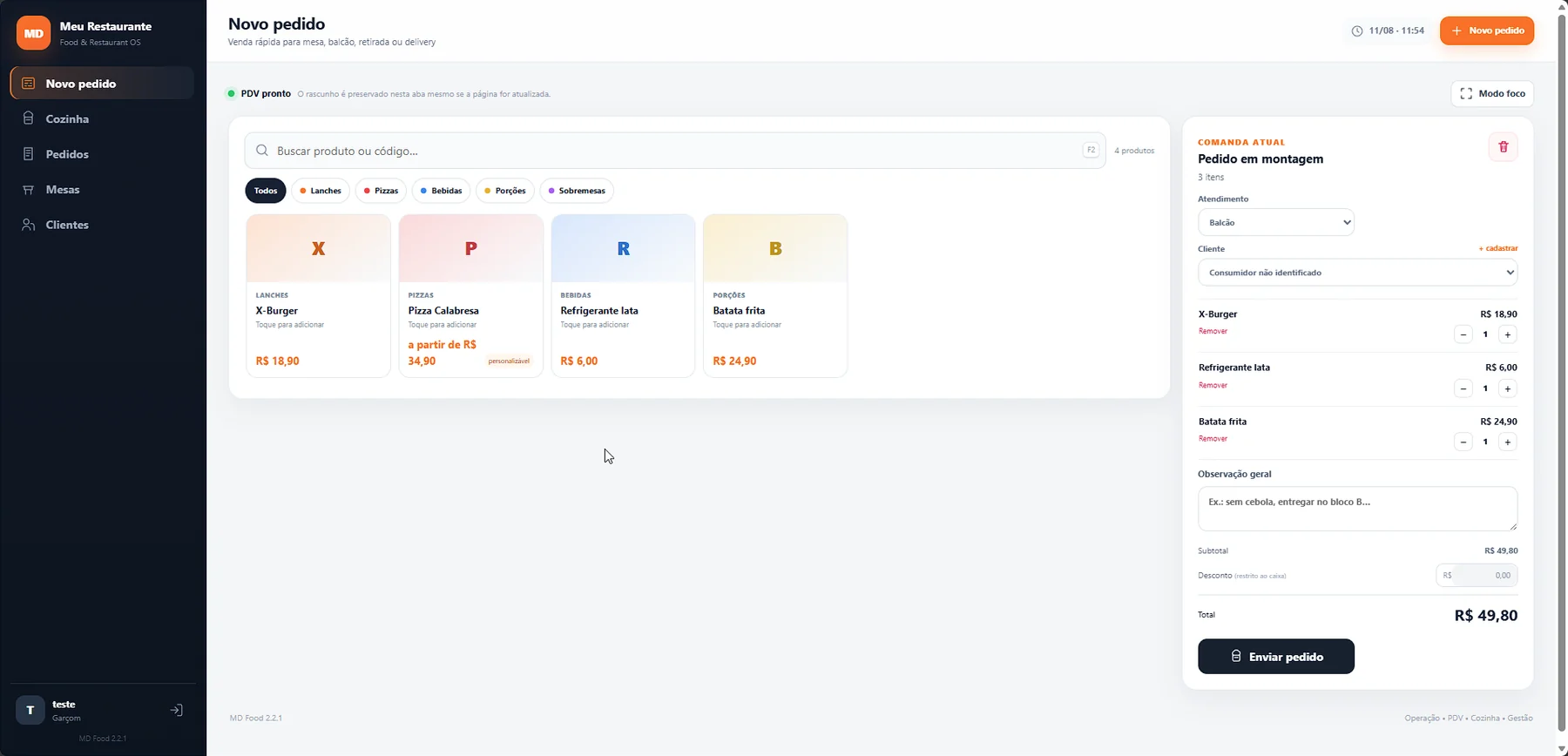1568x756 pixels.
Task: Filter products by Pizzas category
Action: (382, 191)
